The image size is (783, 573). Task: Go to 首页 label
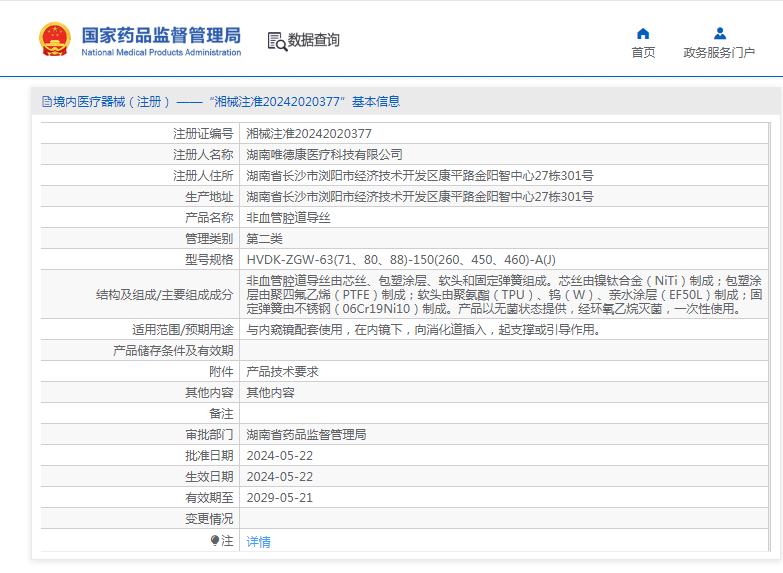coord(643,52)
